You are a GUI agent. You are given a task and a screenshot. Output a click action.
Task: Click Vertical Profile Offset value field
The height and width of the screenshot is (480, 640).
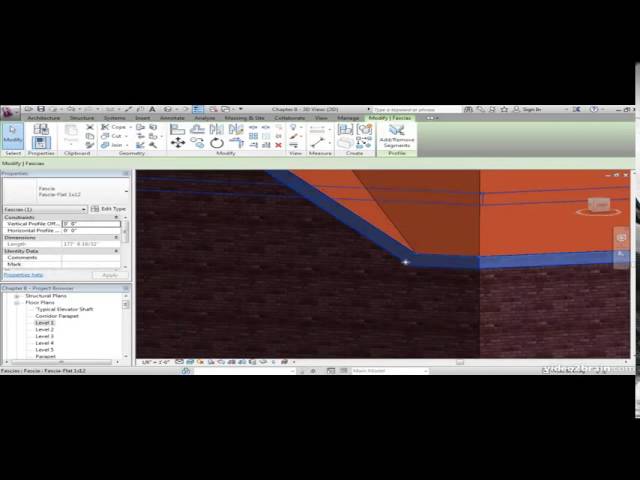(91, 224)
